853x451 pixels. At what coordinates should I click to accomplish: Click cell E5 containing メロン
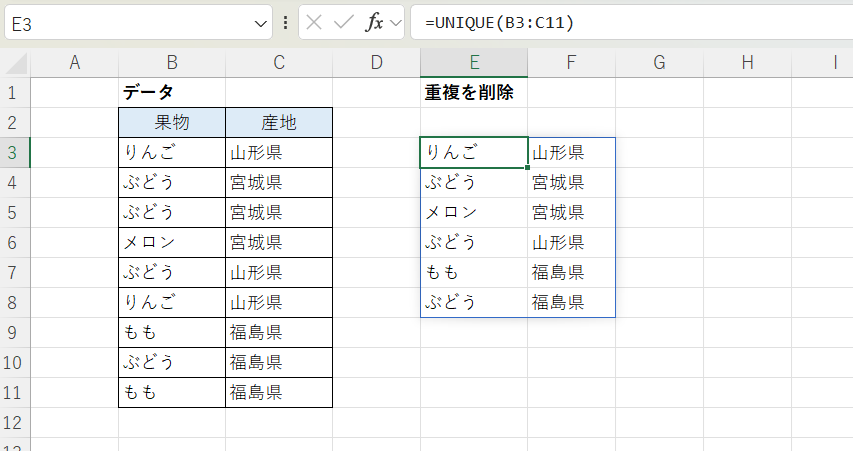pyautogui.click(x=474, y=212)
